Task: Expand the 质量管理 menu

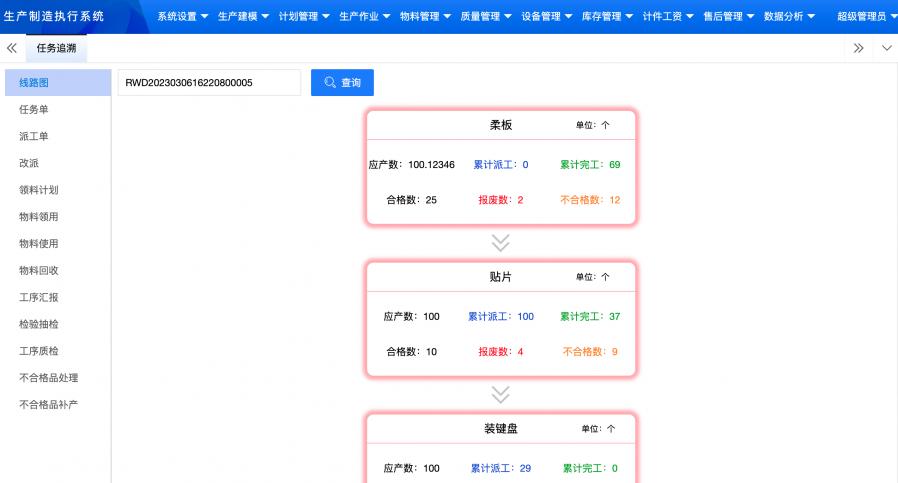Action: (486, 17)
